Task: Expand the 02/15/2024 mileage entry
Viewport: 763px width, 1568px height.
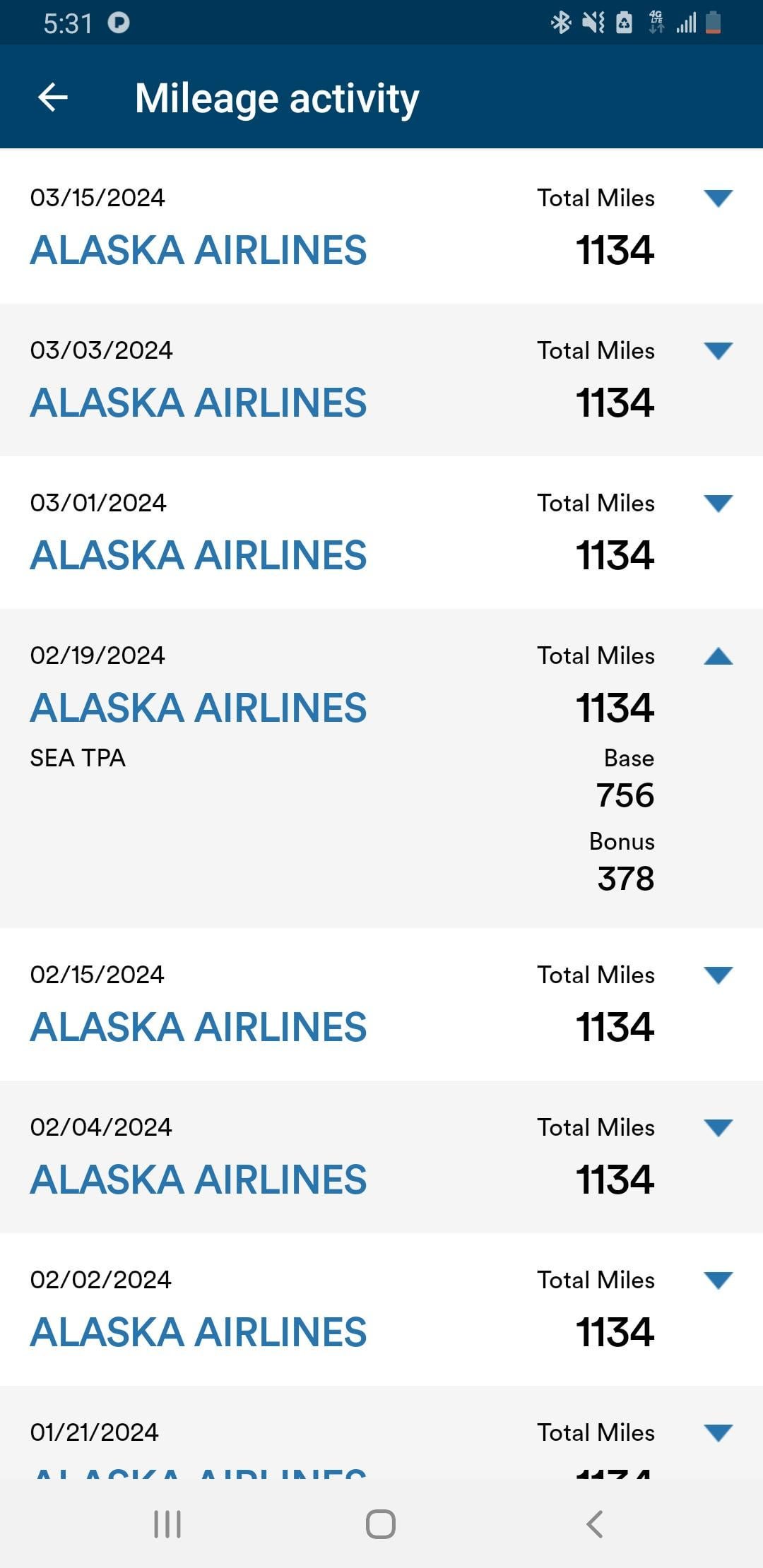Action: pyautogui.click(x=718, y=975)
